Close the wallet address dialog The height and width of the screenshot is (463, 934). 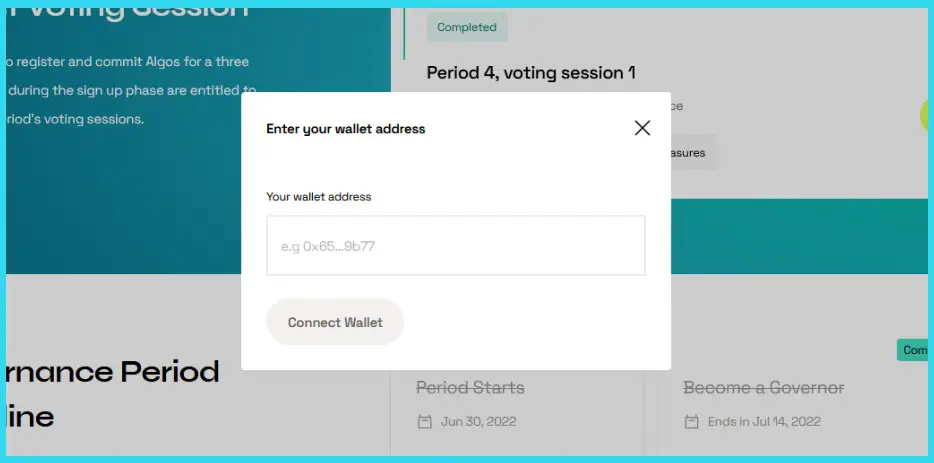tap(642, 128)
